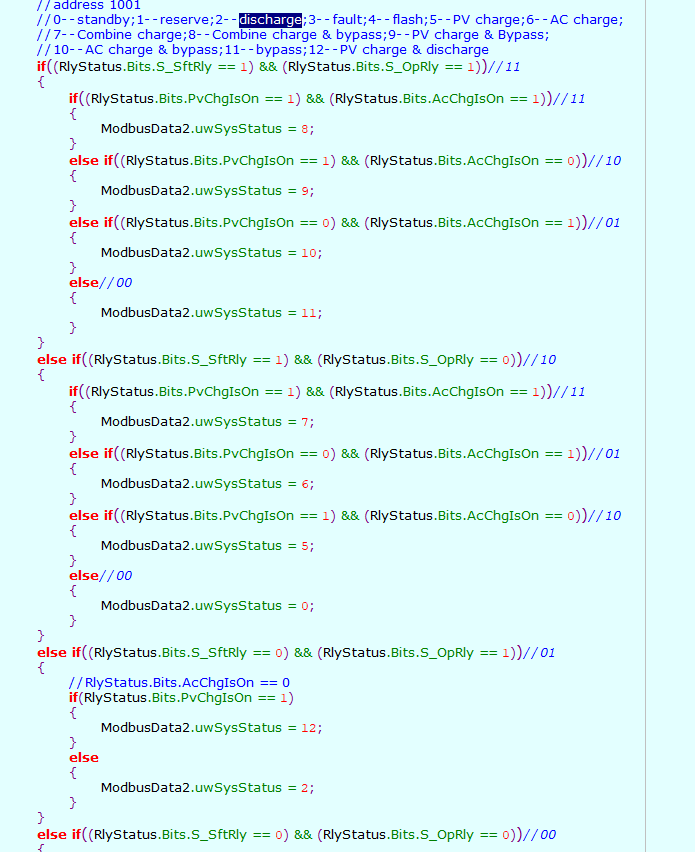This screenshot has height=852, width=695.
Task: Click the else if line directly above status 9
Action: [345, 161]
